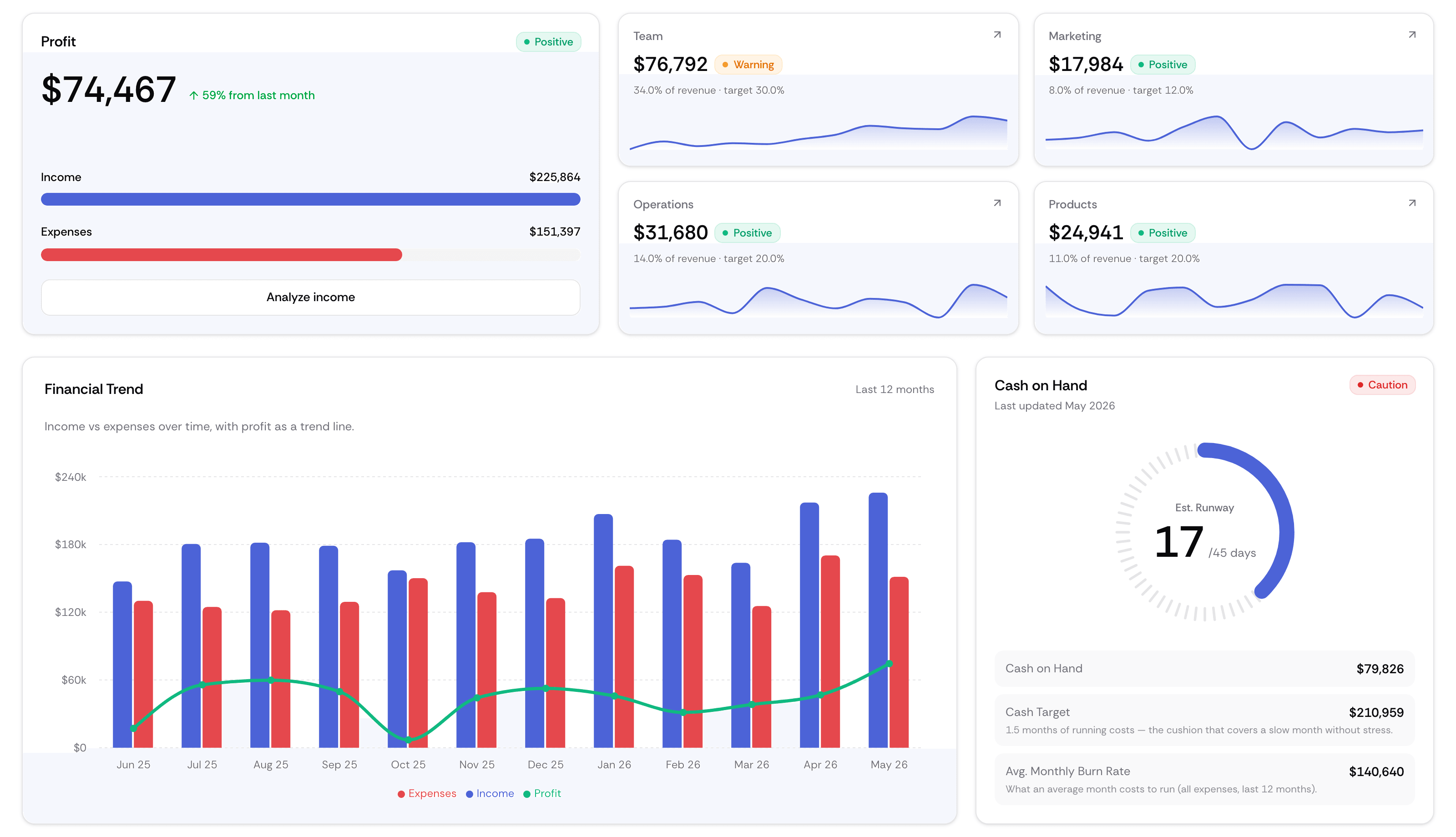Click the Oct 25 profit line point
This screenshot has width=1456, height=837.
pyautogui.click(x=408, y=740)
